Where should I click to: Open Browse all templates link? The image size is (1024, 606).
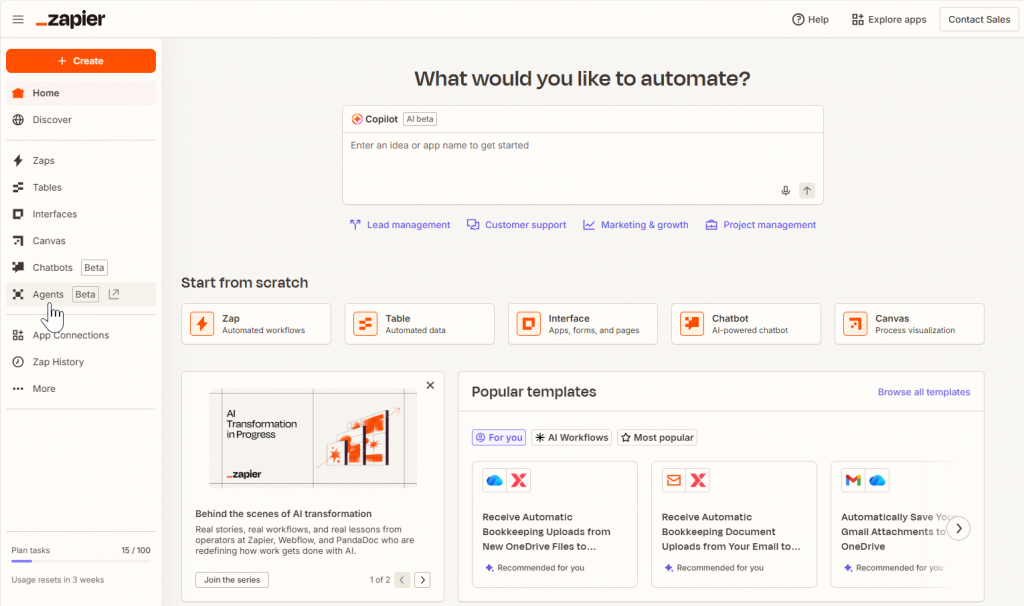click(x=923, y=392)
